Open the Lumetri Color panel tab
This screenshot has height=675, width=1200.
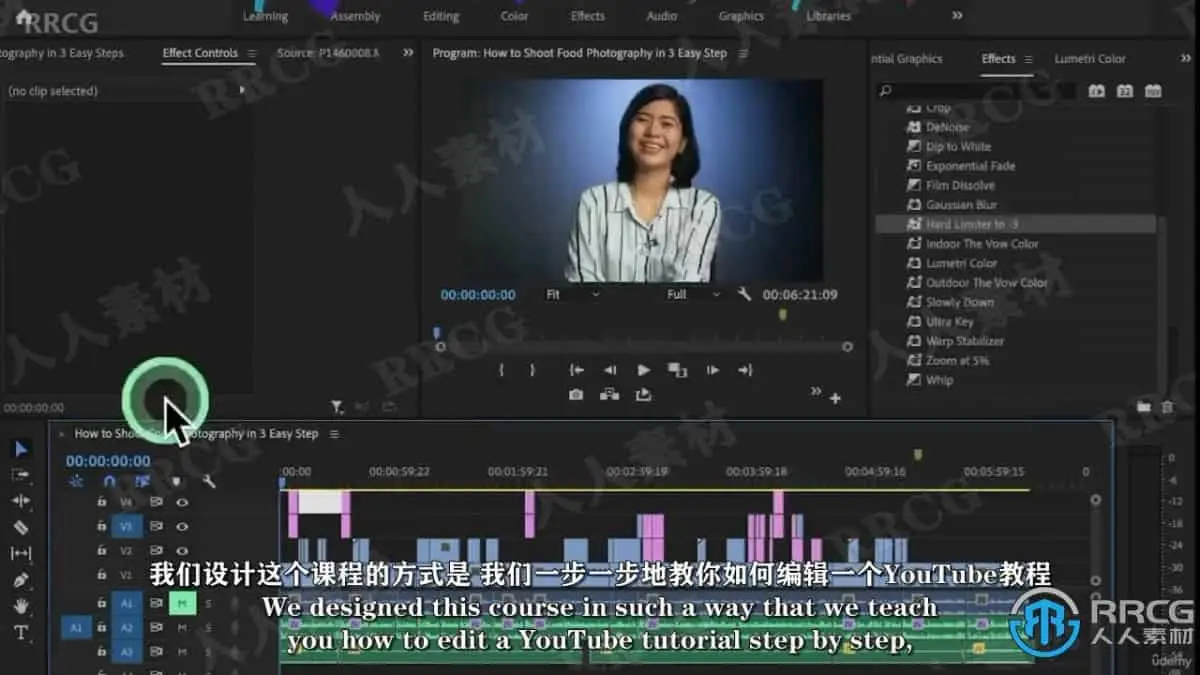1090,59
